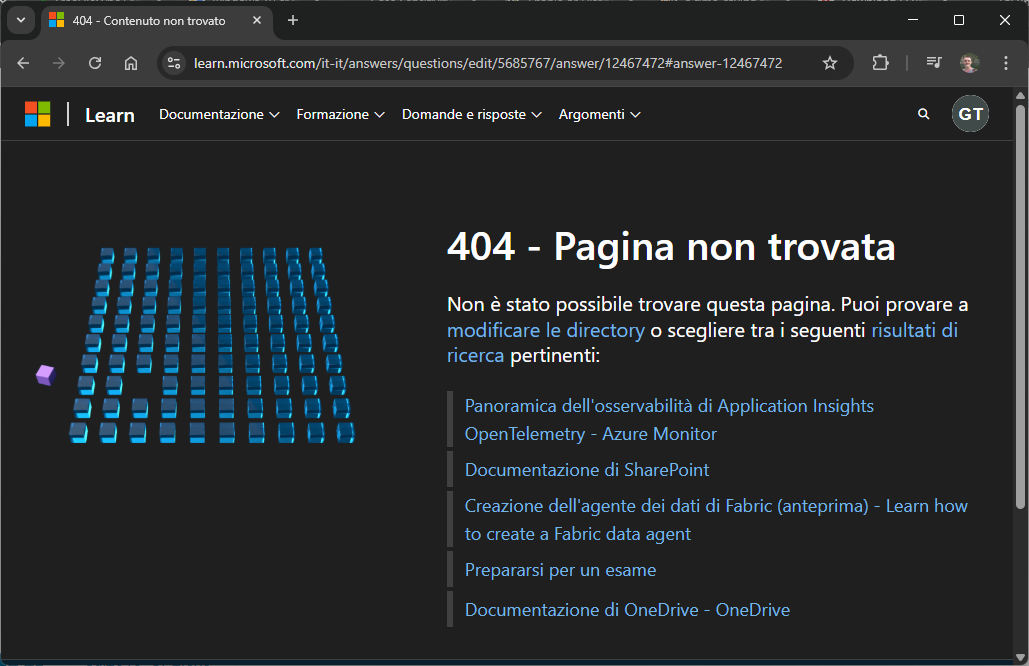Click the scrollbar up arrow
This screenshot has width=1029, height=666.
tap(1020, 96)
